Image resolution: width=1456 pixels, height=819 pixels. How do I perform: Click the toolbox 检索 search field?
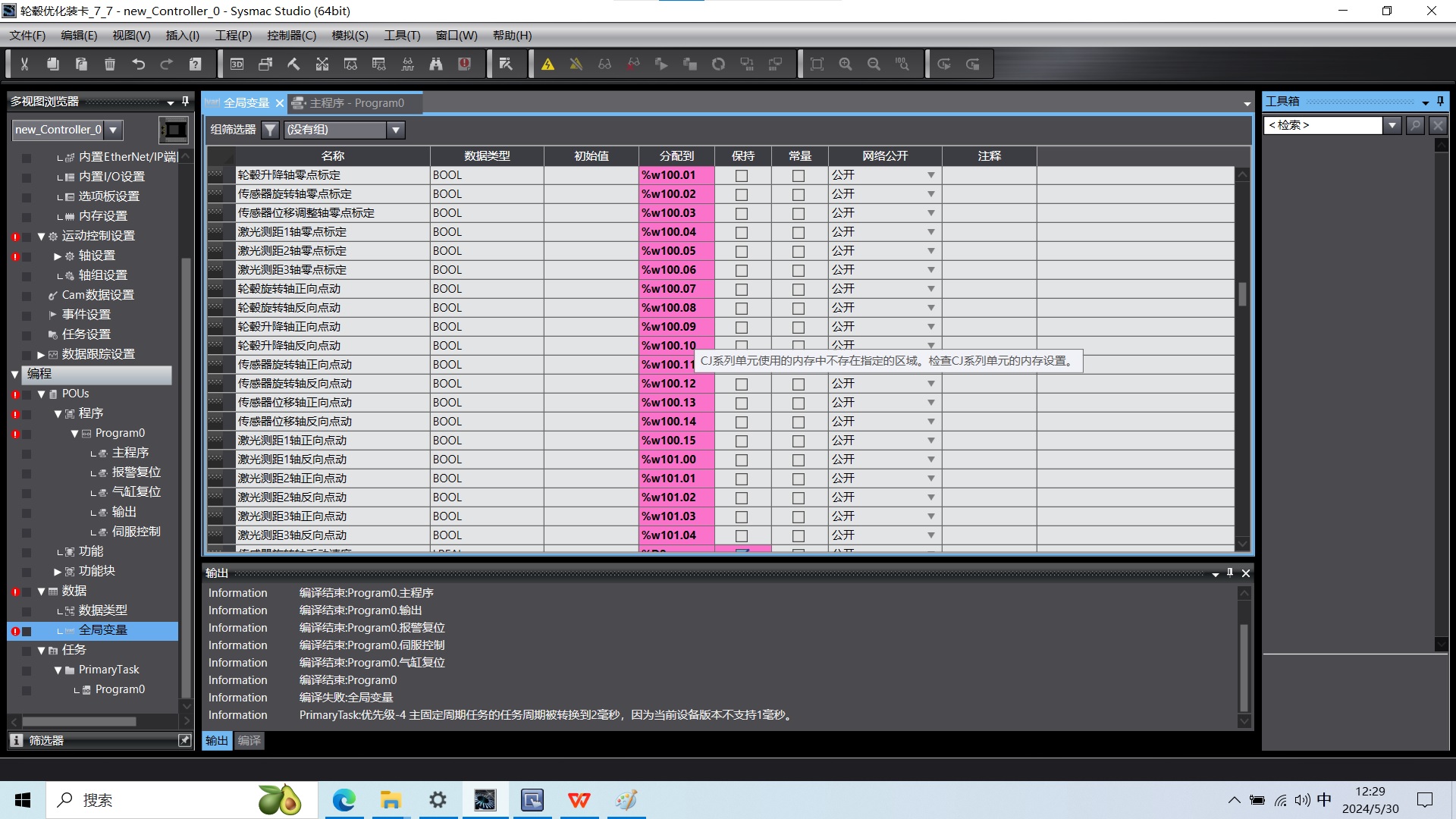(x=1323, y=125)
